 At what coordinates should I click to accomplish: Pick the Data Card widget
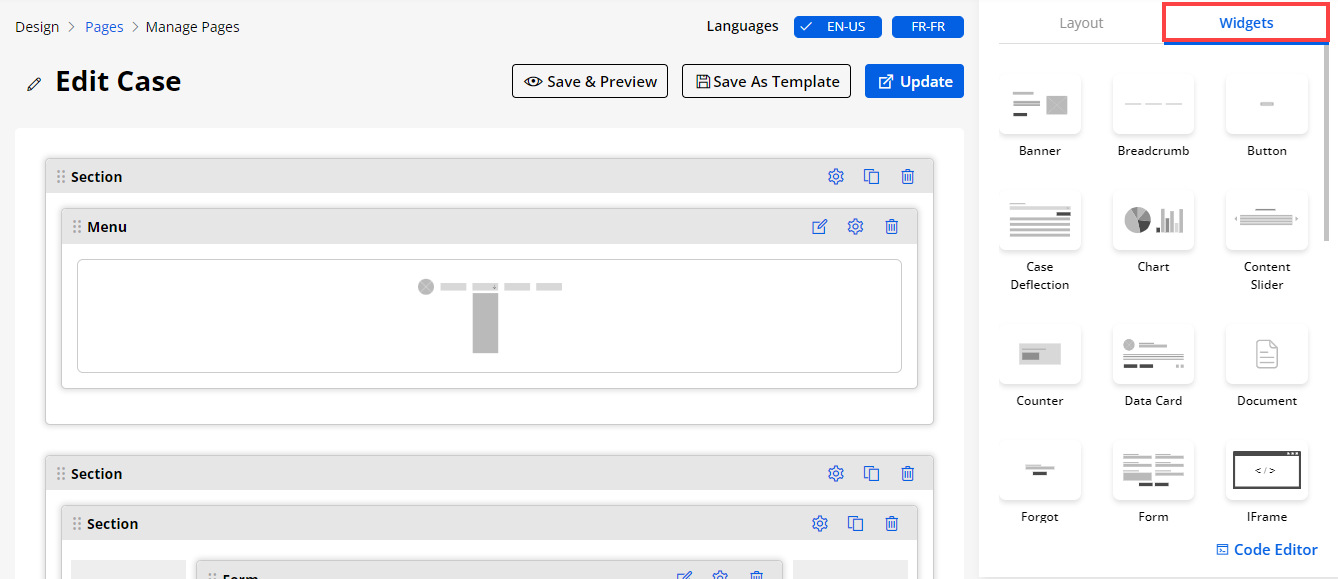point(1153,355)
